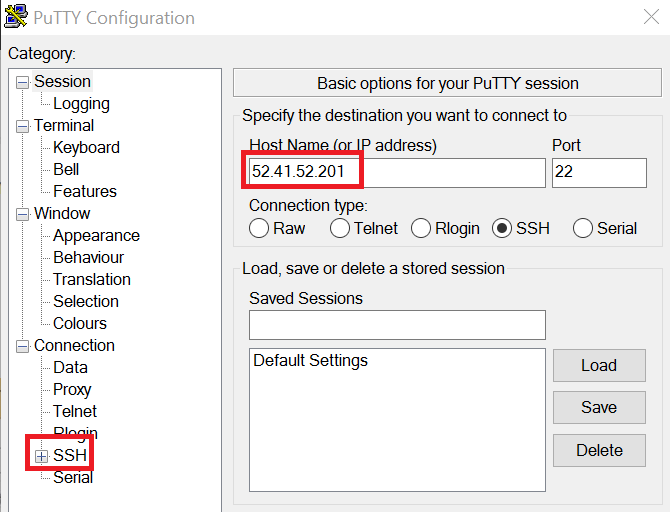Select the Connection category
This screenshot has width=670, height=512.
(74, 345)
